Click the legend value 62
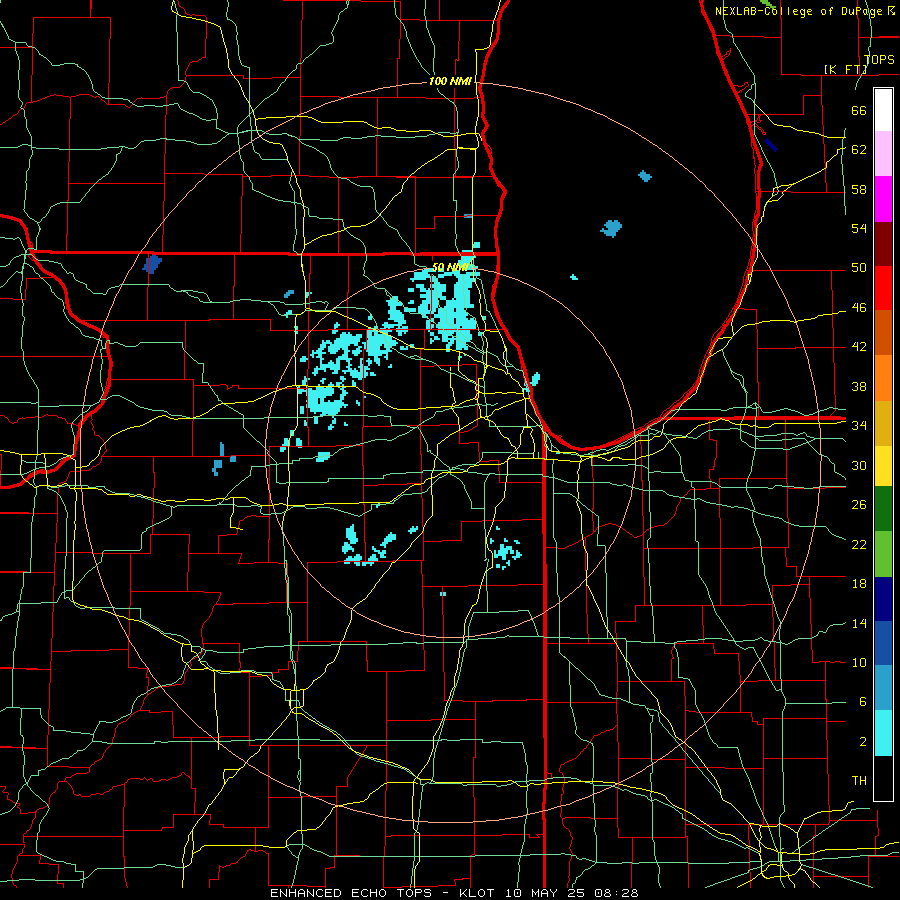The height and width of the screenshot is (900, 900). (x=859, y=149)
